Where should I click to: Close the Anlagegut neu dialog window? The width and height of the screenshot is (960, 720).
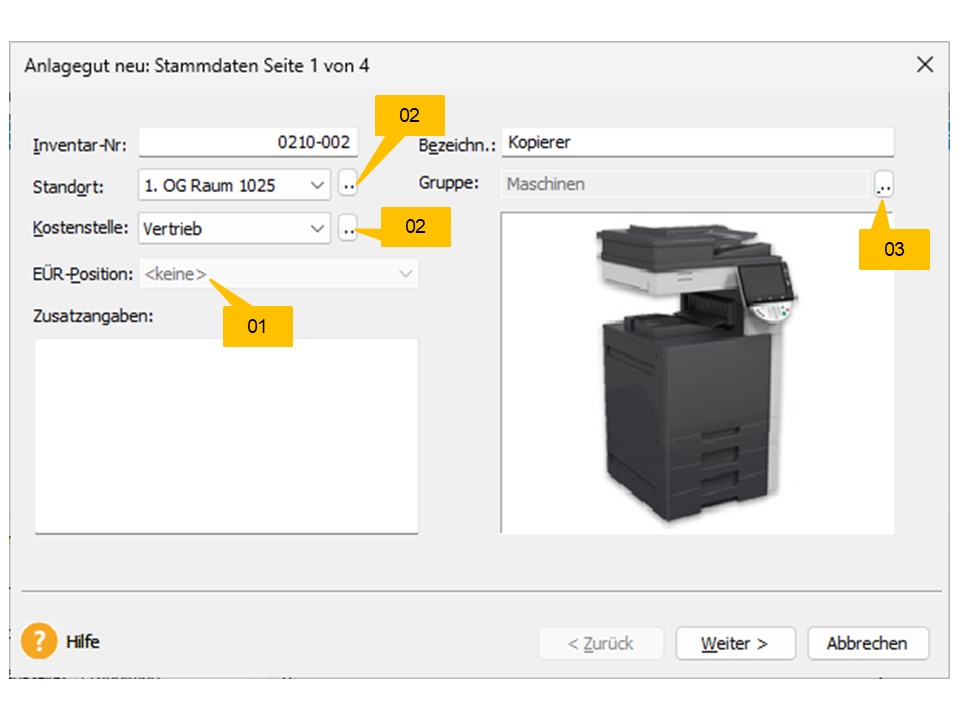[925, 65]
